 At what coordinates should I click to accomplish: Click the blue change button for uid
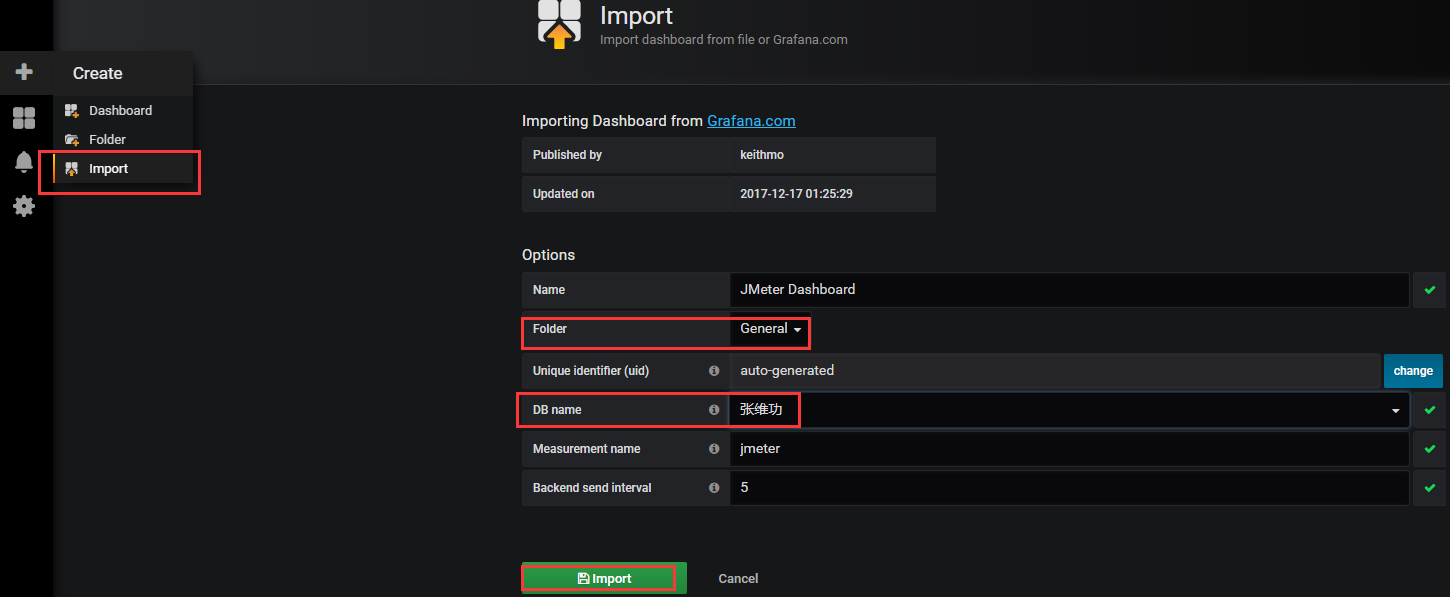pyautogui.click(x=1413, y=371)
